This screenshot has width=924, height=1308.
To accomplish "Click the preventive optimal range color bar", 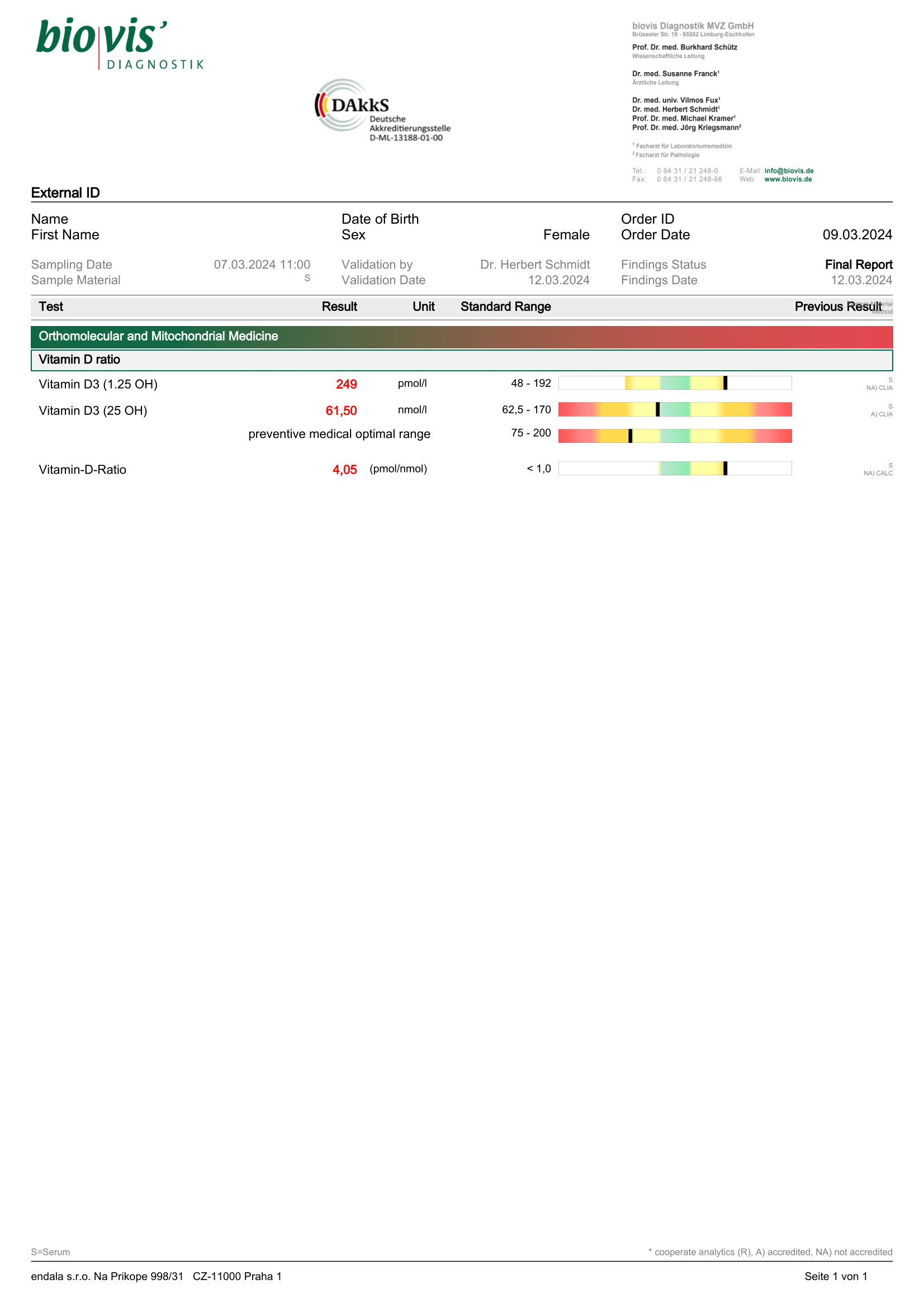I will pyautogui.click(x=675, y=436).
